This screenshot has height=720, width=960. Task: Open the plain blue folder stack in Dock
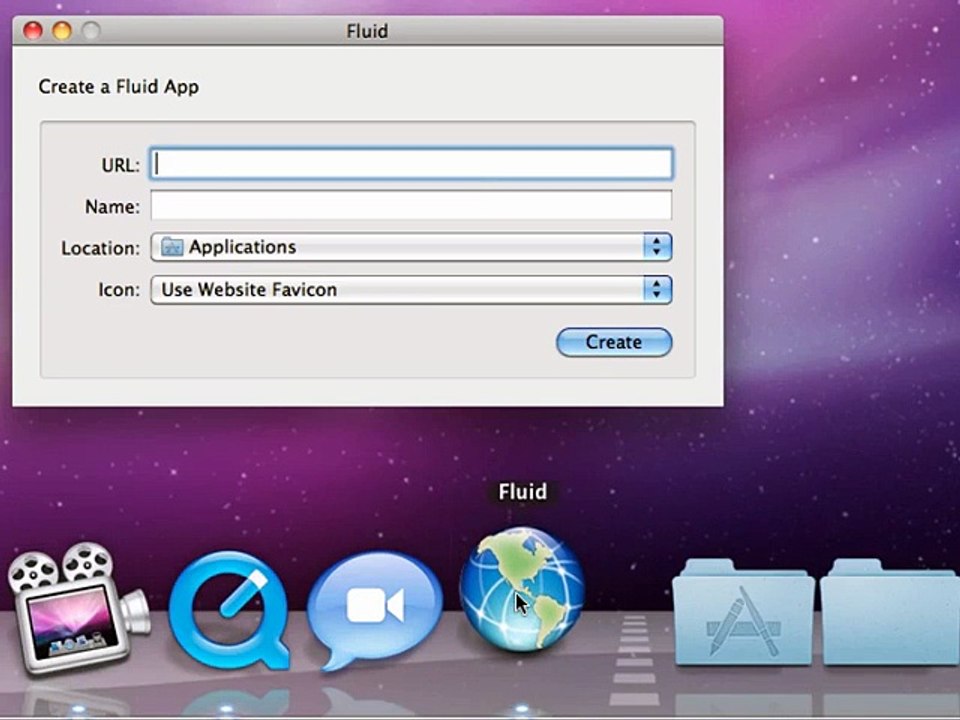coord(890,612)
